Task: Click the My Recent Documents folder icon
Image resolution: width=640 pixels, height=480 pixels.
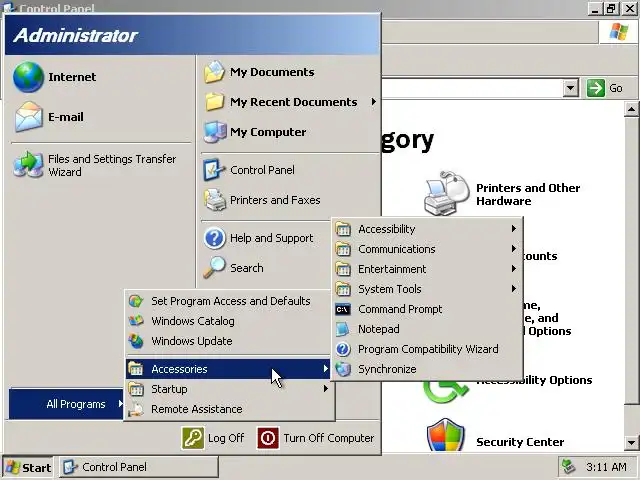Action: [x=214, y=102]
